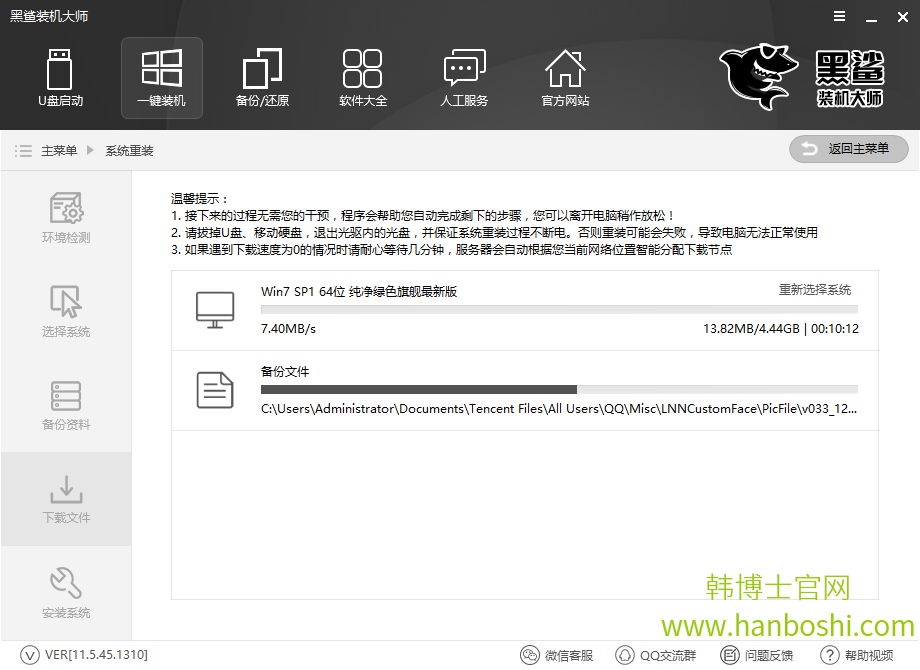Click the 返回主菜单 button
The width and height of the screenshot is (920, 670).
(x=848, y=149)
